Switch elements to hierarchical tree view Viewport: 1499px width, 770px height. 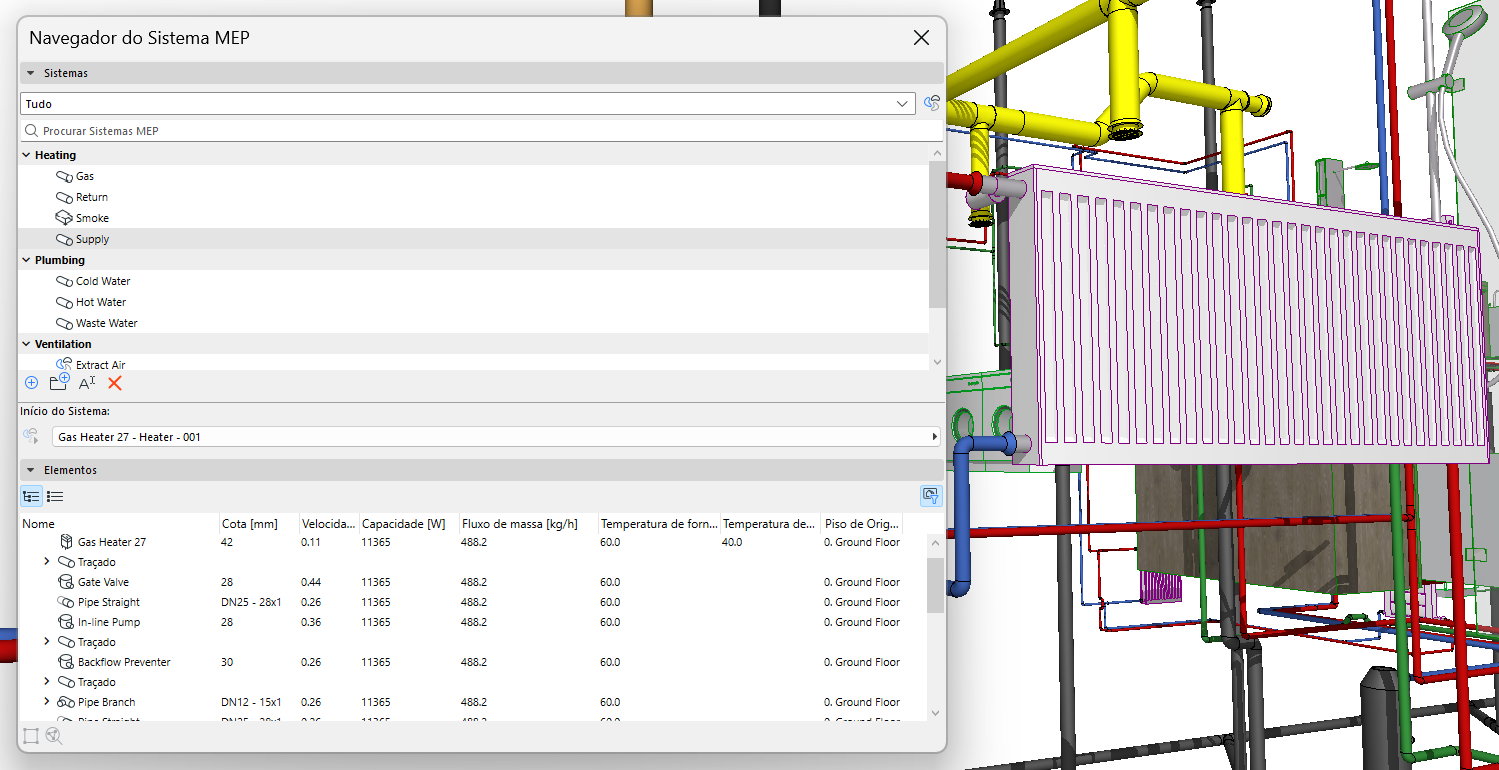coord(31,496)
